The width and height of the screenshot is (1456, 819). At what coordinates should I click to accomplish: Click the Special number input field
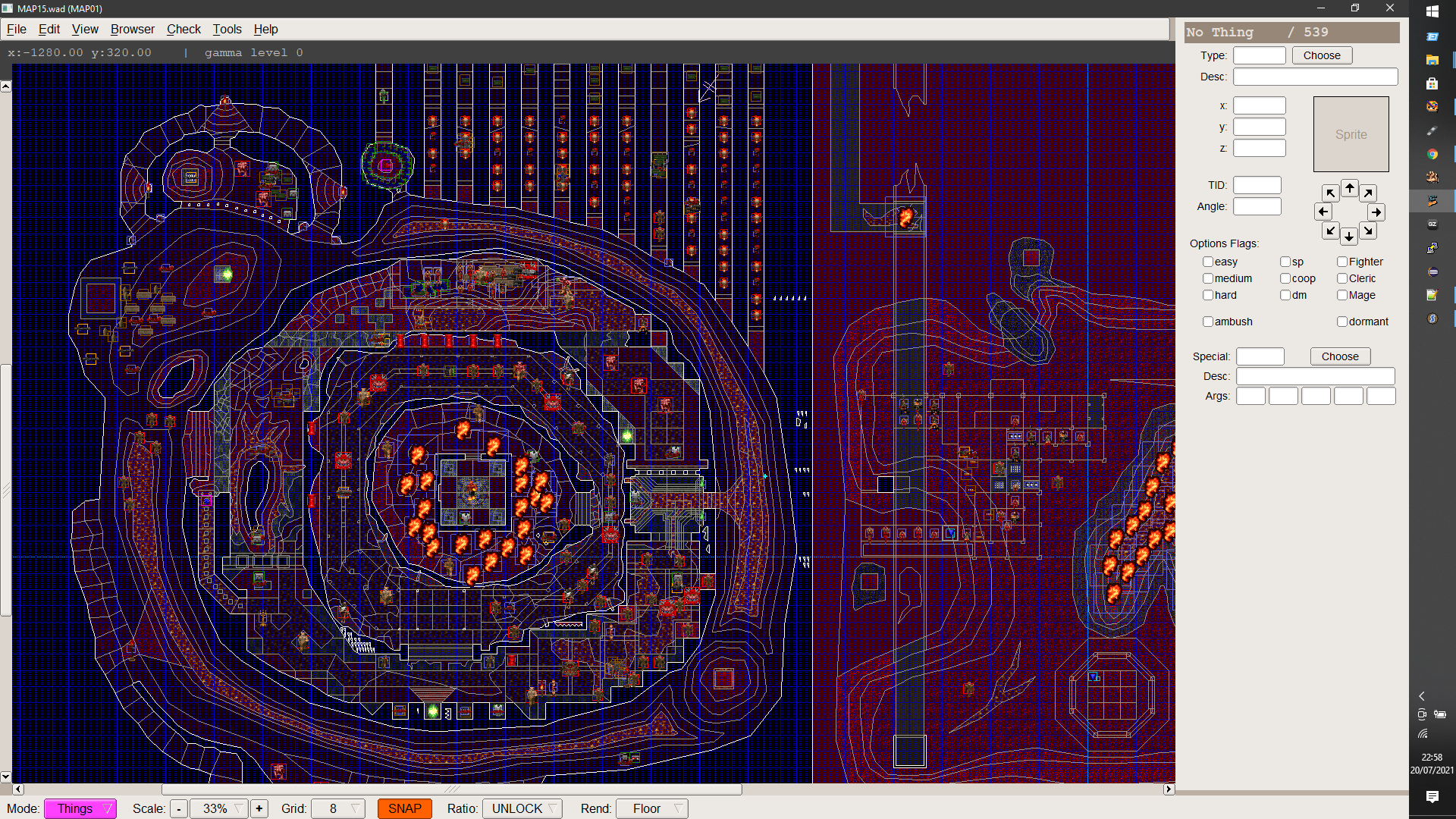1260,356
